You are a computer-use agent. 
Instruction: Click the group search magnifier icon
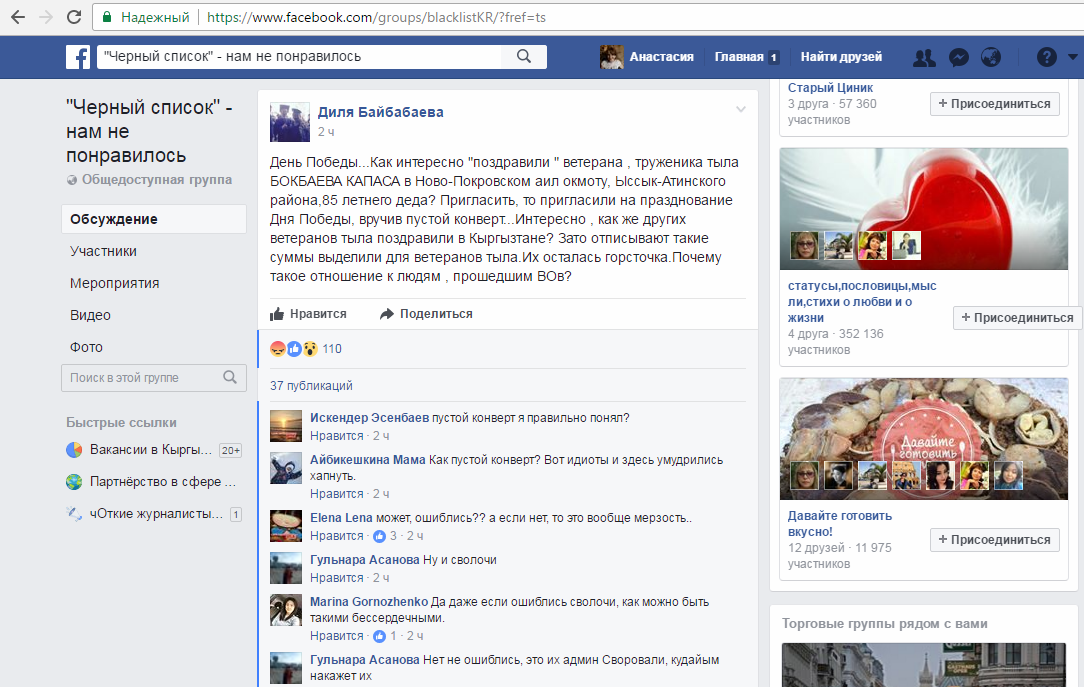pos(230,377)
